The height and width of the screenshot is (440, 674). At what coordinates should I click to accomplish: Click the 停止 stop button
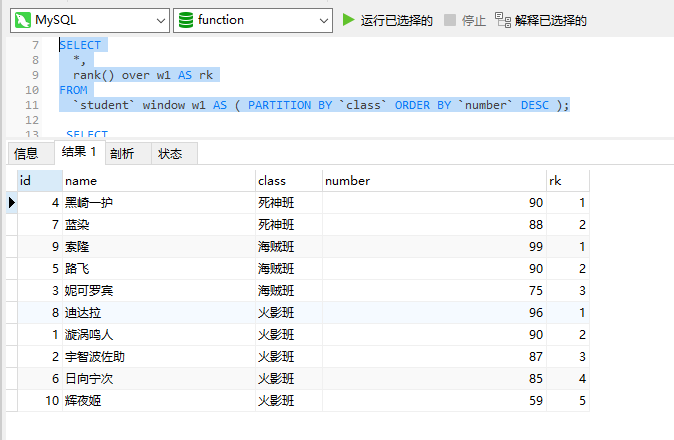(465, 20)
